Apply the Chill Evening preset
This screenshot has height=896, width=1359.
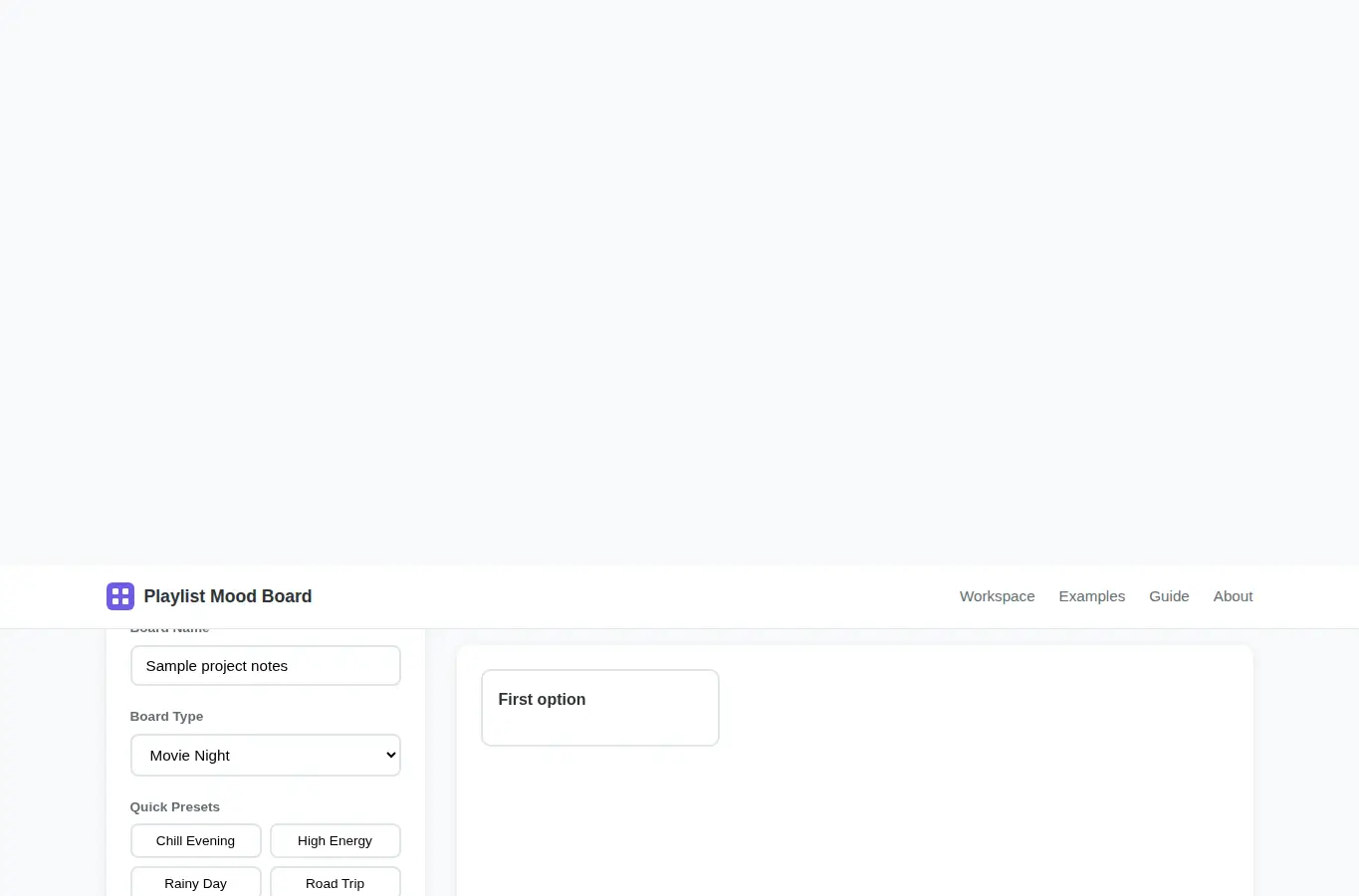click(x=196, y=841)
